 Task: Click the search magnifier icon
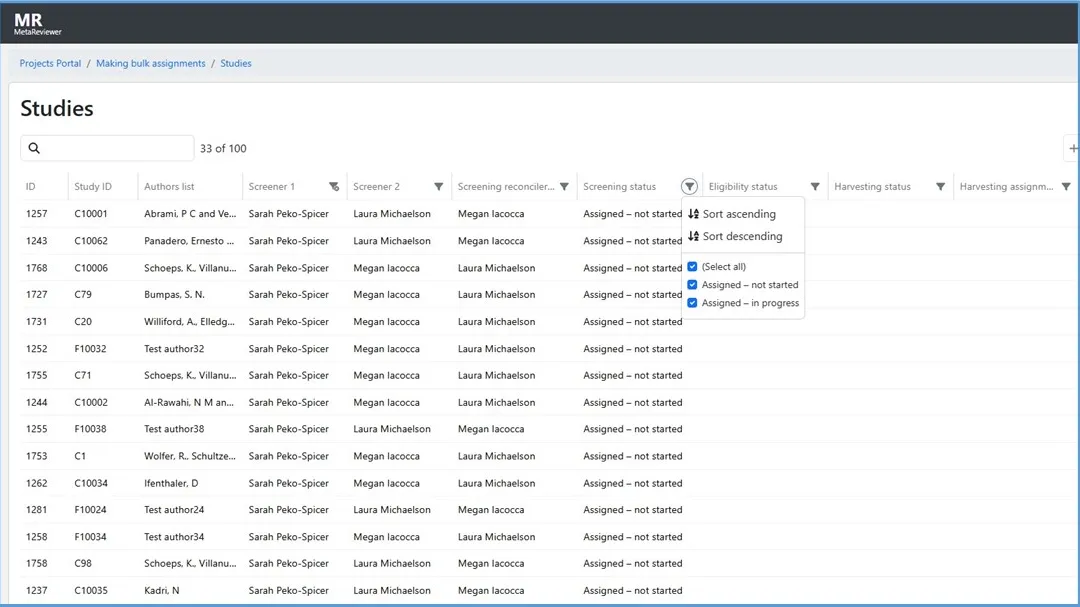pyautogui.click(x=34, y=148)
